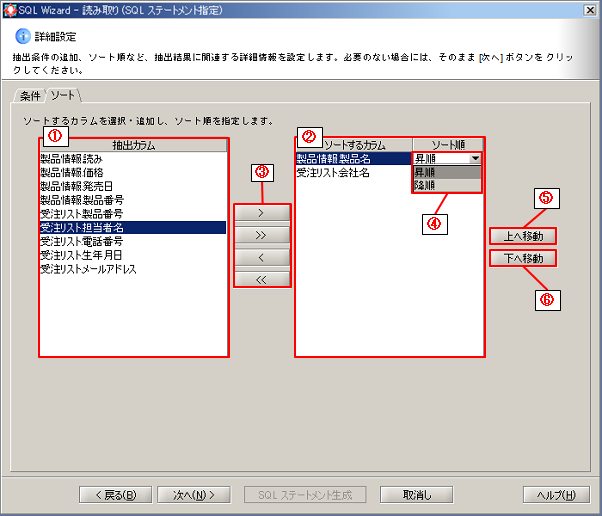Viewport: 602px width, 516px height.
Task: Click the double left arrow remove-all button
Action: (262, 278)
